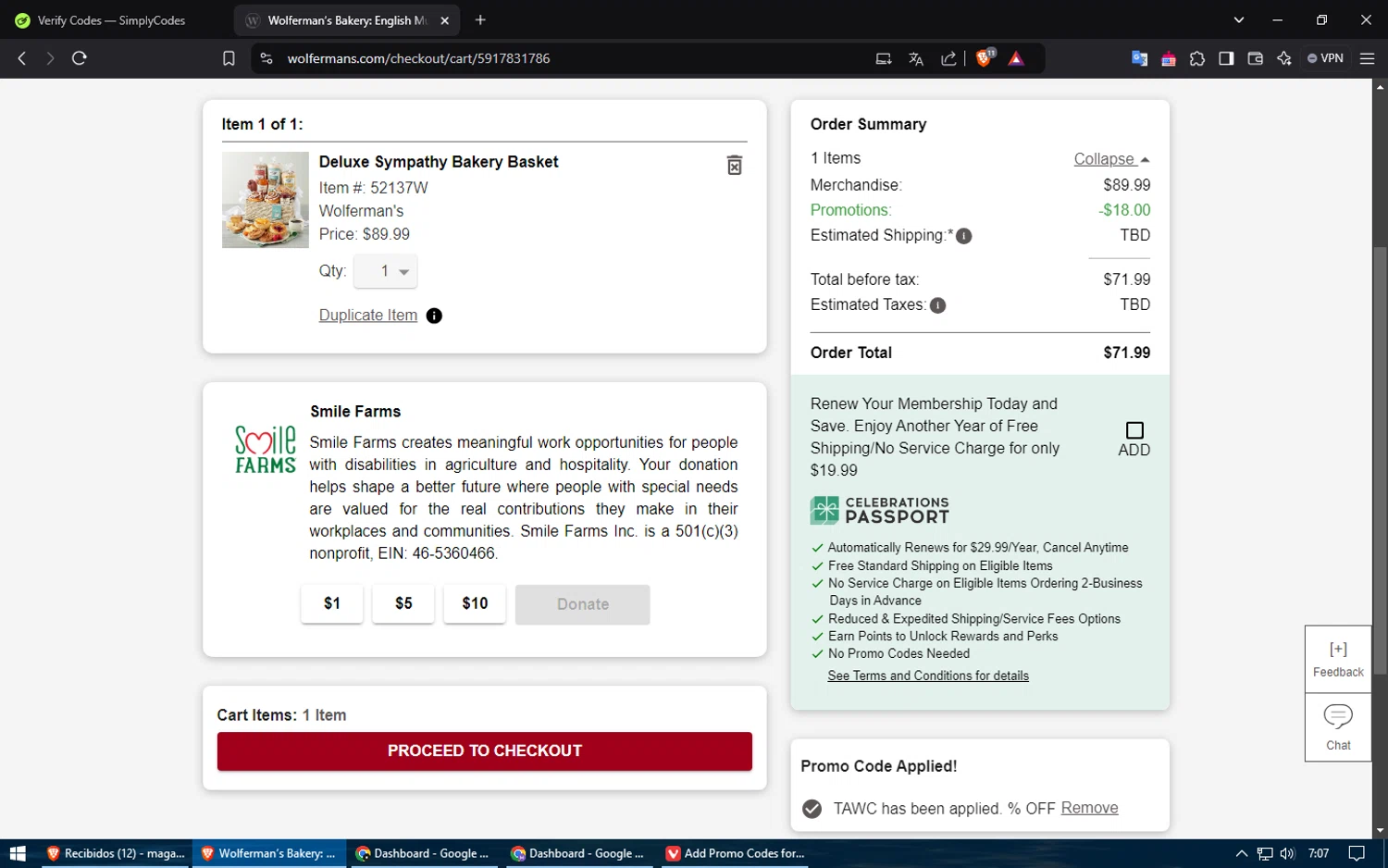Reload the cart page
The image size is (1388, 868).
coord(80,58)
